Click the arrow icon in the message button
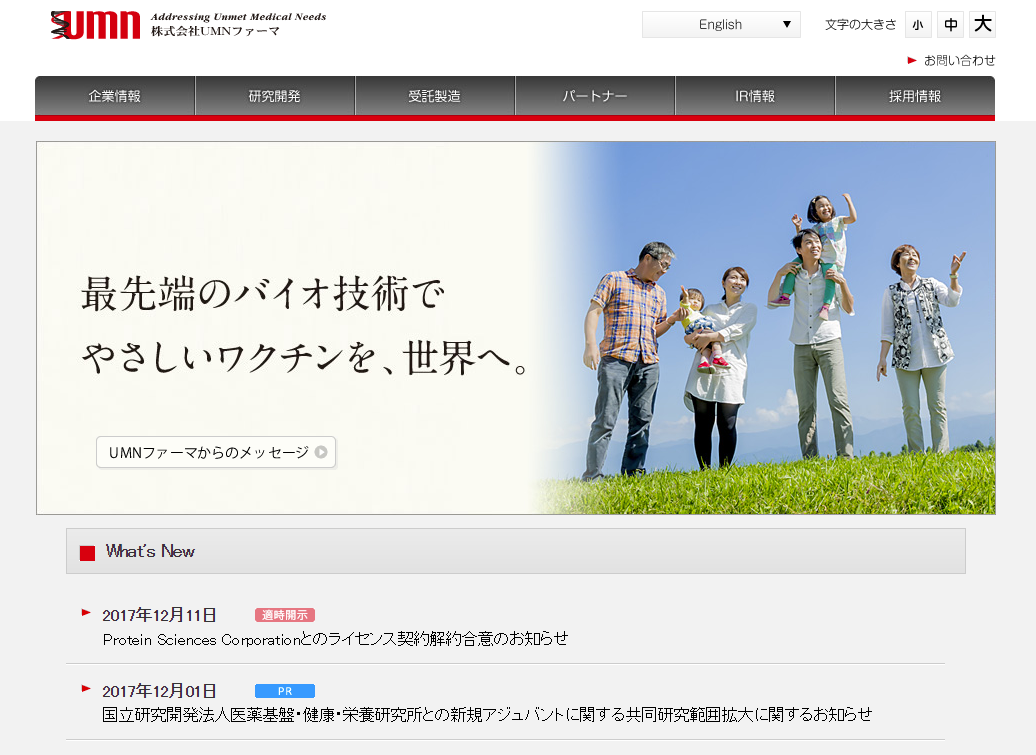This screenshot has width=1036, height=755. coord(321,452)
